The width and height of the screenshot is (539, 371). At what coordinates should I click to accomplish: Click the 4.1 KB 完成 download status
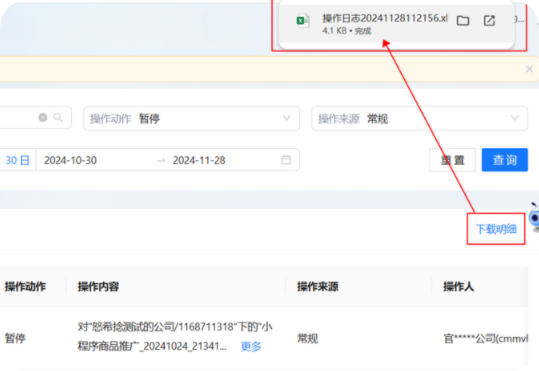pyautogui.click(x=346, y=31)
